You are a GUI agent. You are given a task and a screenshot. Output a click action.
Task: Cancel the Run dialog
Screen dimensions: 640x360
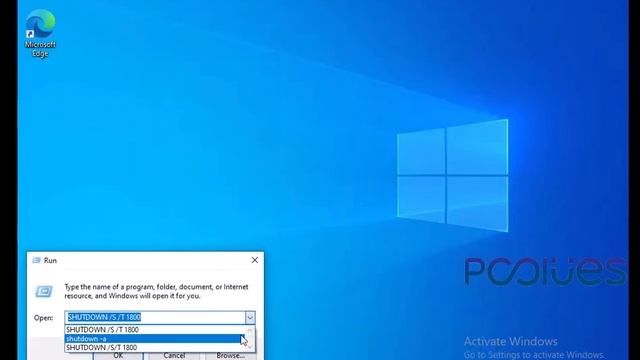pyautogui.click(x=174, y=356)
